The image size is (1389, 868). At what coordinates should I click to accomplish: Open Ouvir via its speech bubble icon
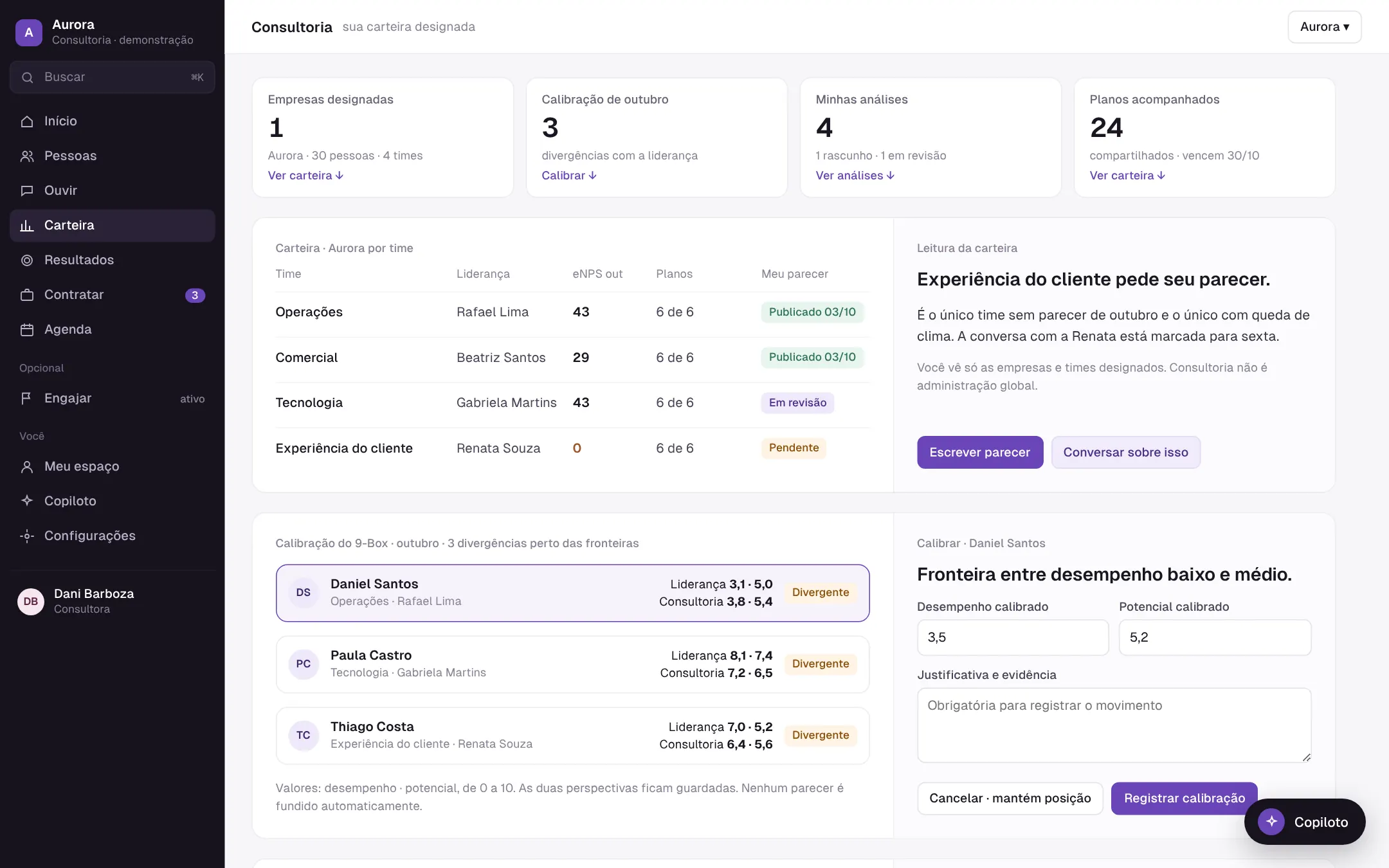[27, 191]
